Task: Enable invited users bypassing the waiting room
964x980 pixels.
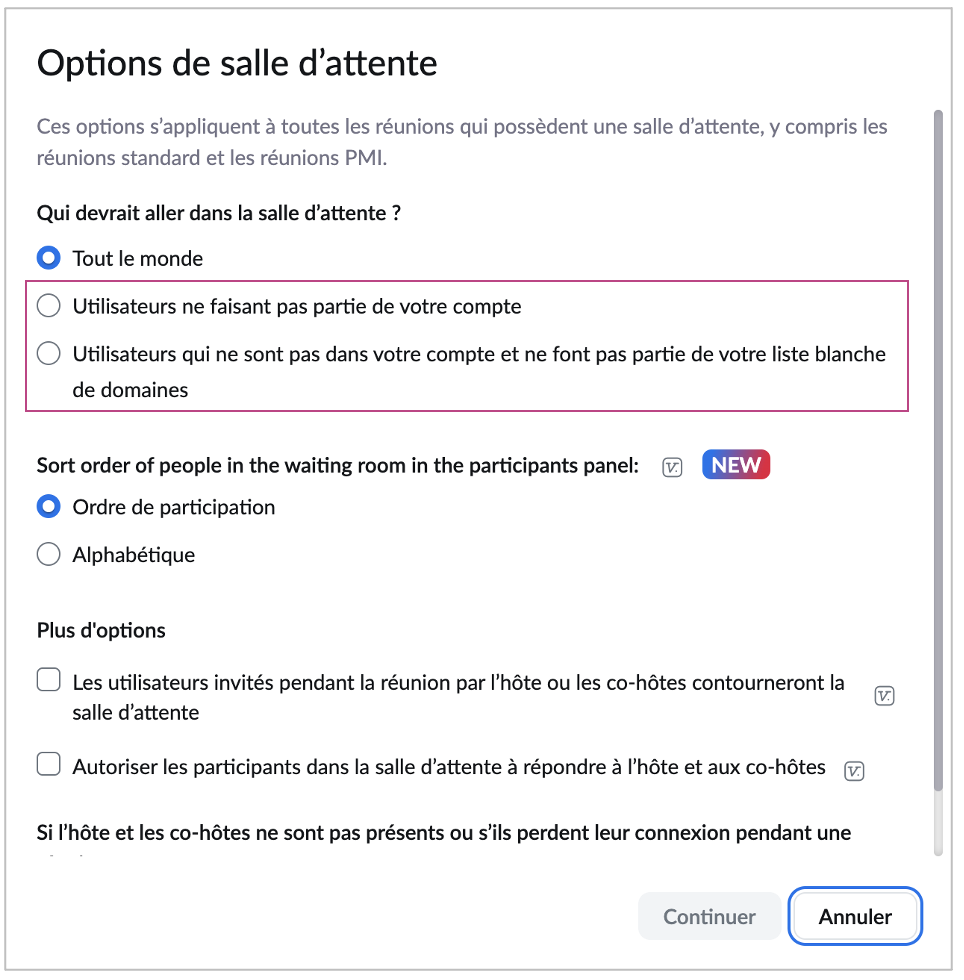Action: point(48,682)
